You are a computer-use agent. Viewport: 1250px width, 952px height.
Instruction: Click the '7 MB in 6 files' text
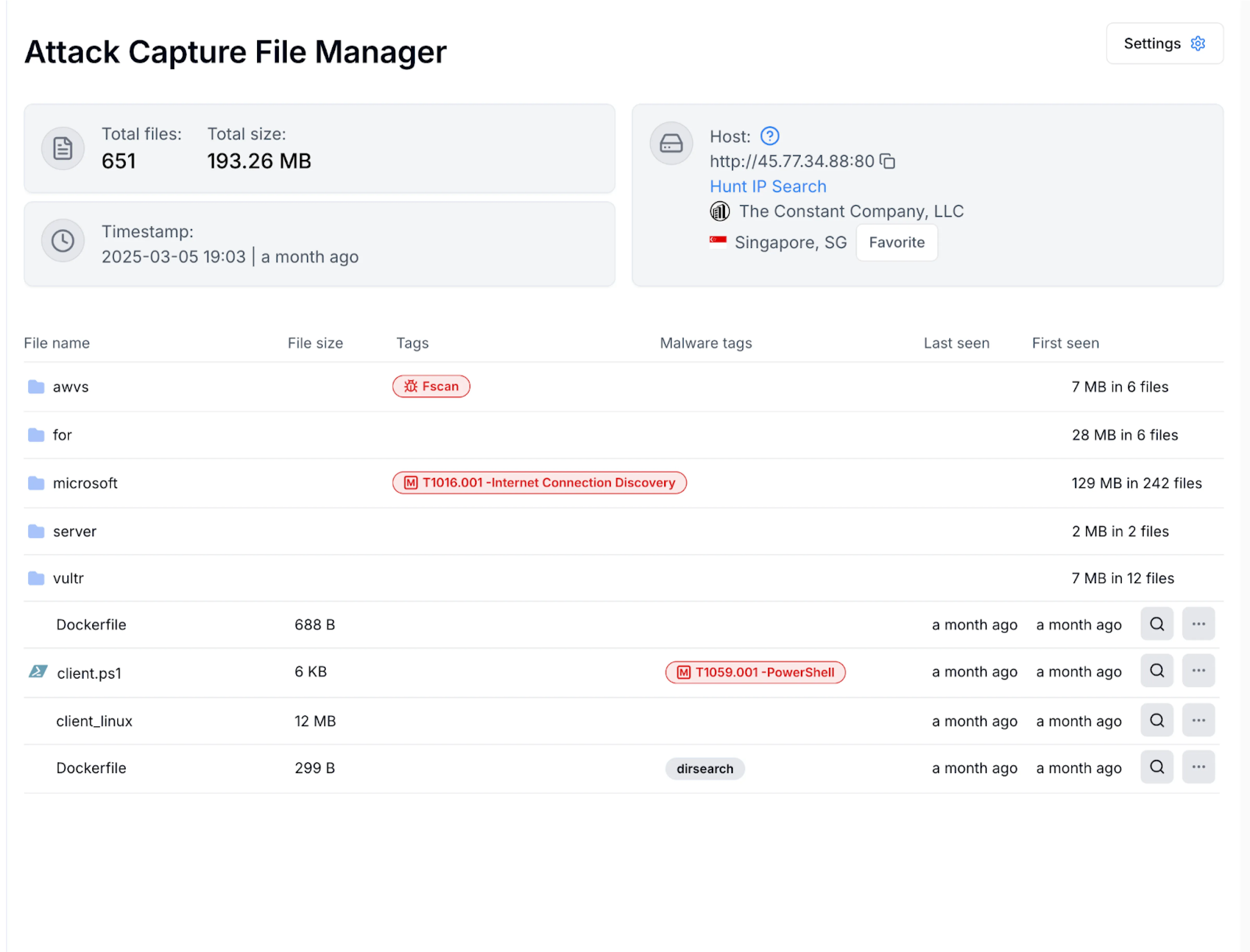tap(1120, 387)
